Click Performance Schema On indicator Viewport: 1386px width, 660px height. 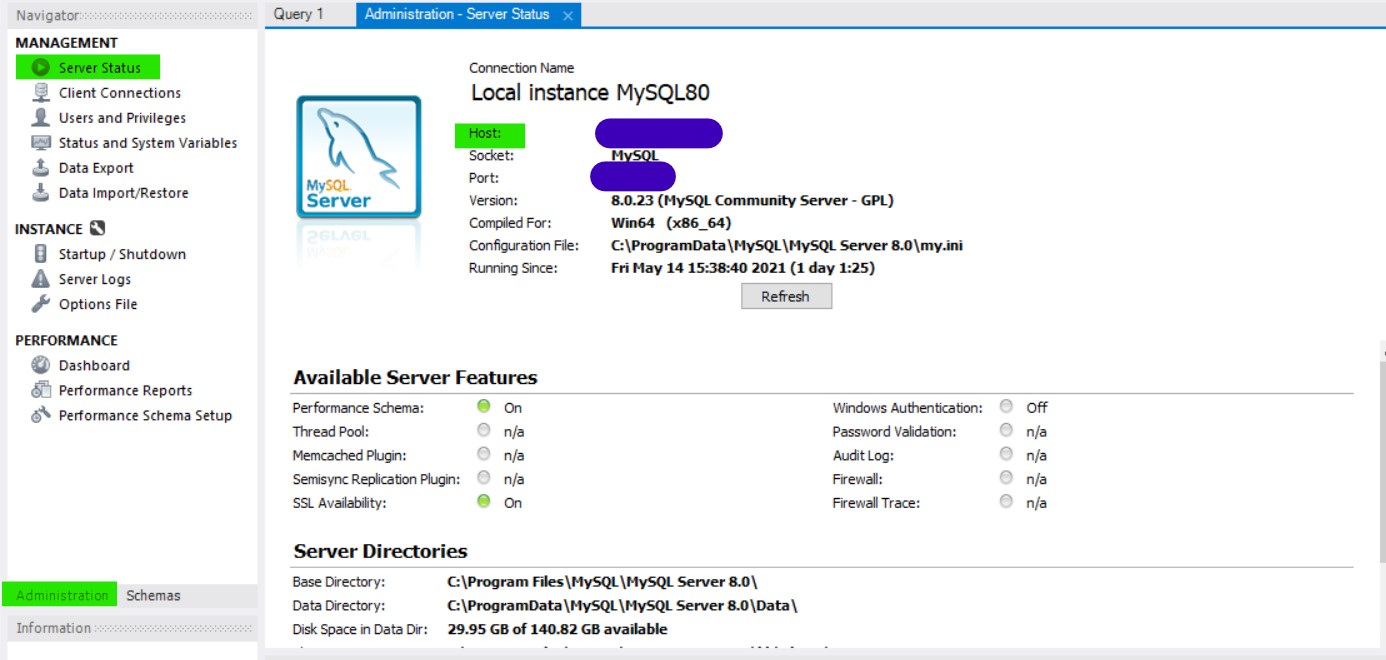point(484,407)
